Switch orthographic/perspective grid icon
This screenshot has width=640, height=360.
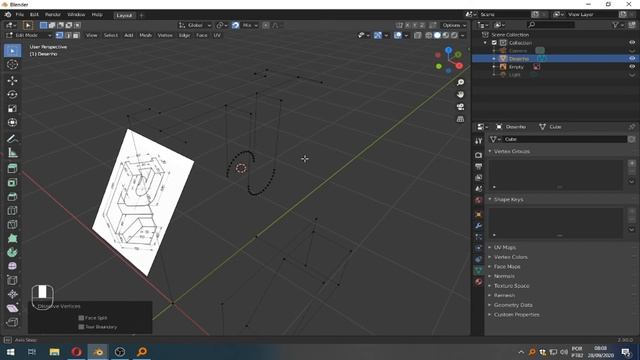[x=460, y=119]
